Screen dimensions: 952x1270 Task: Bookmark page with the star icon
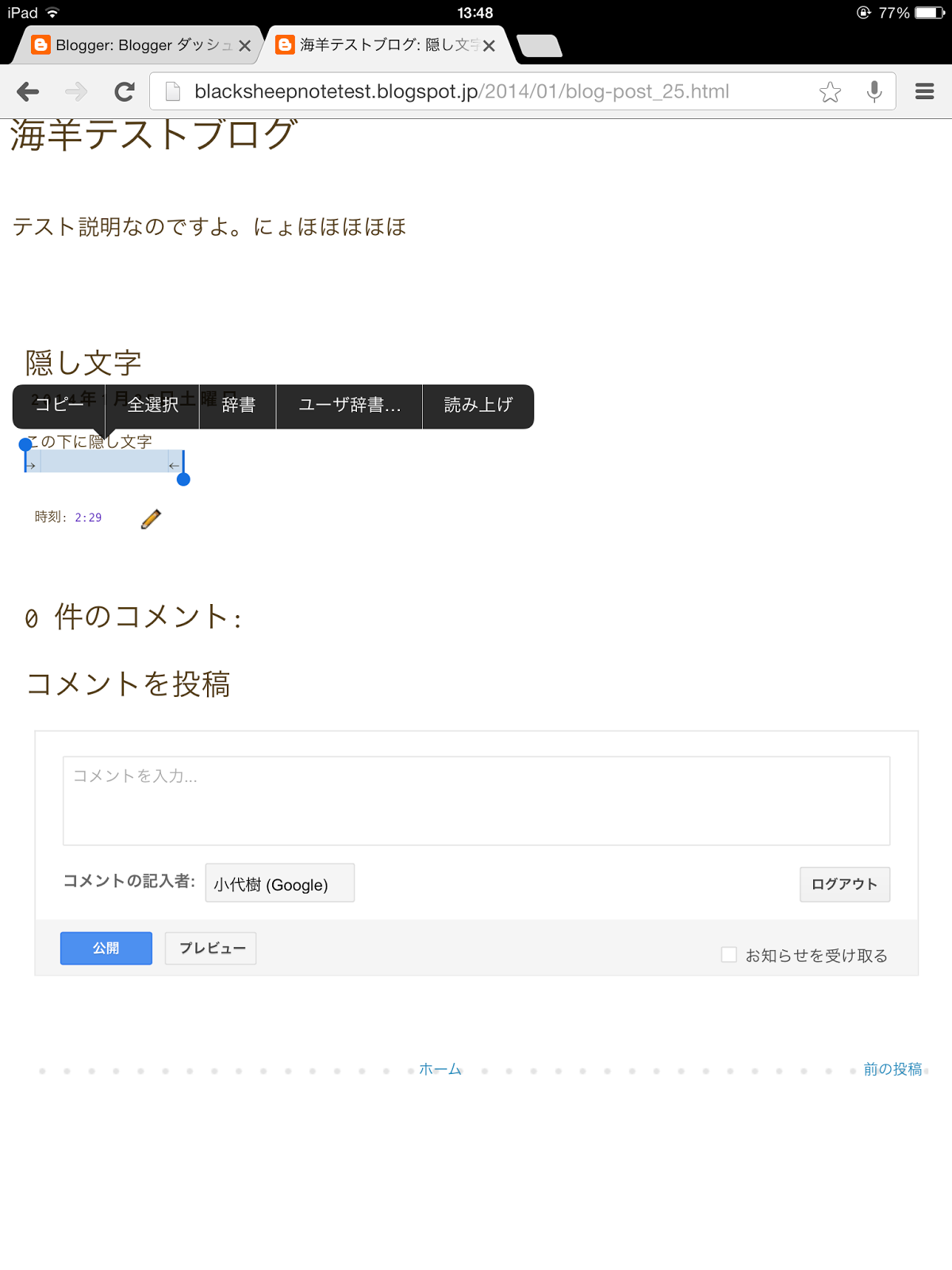coord(831,92)
